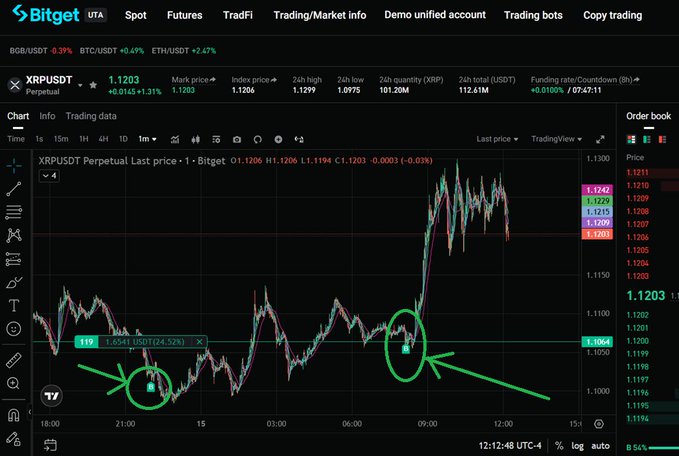Set chart interval to 1D
Image resolution: width=679 pixels, height=456 pixels.
pyautogui.click(x=123, y=139)
